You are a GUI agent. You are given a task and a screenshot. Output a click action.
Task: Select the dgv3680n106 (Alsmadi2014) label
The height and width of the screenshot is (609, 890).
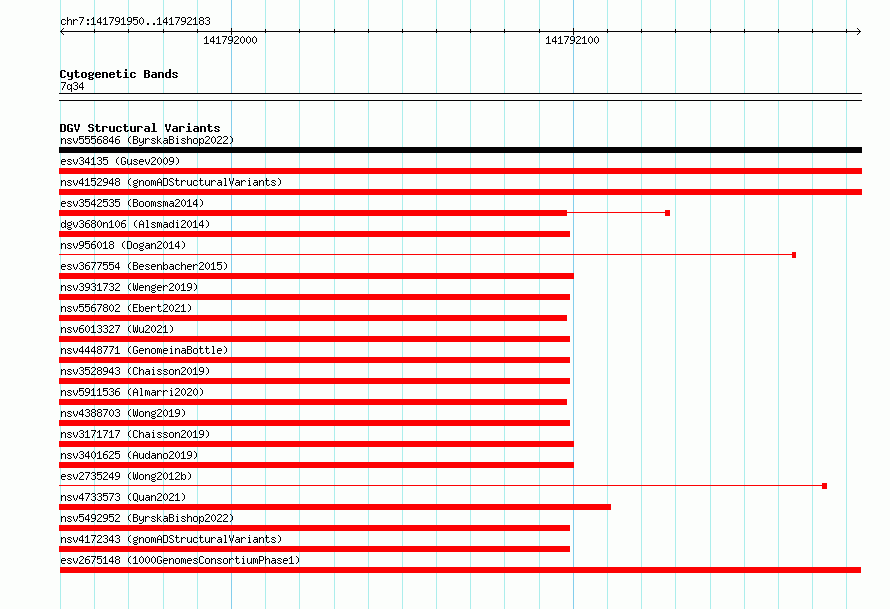tap(135, 224)
